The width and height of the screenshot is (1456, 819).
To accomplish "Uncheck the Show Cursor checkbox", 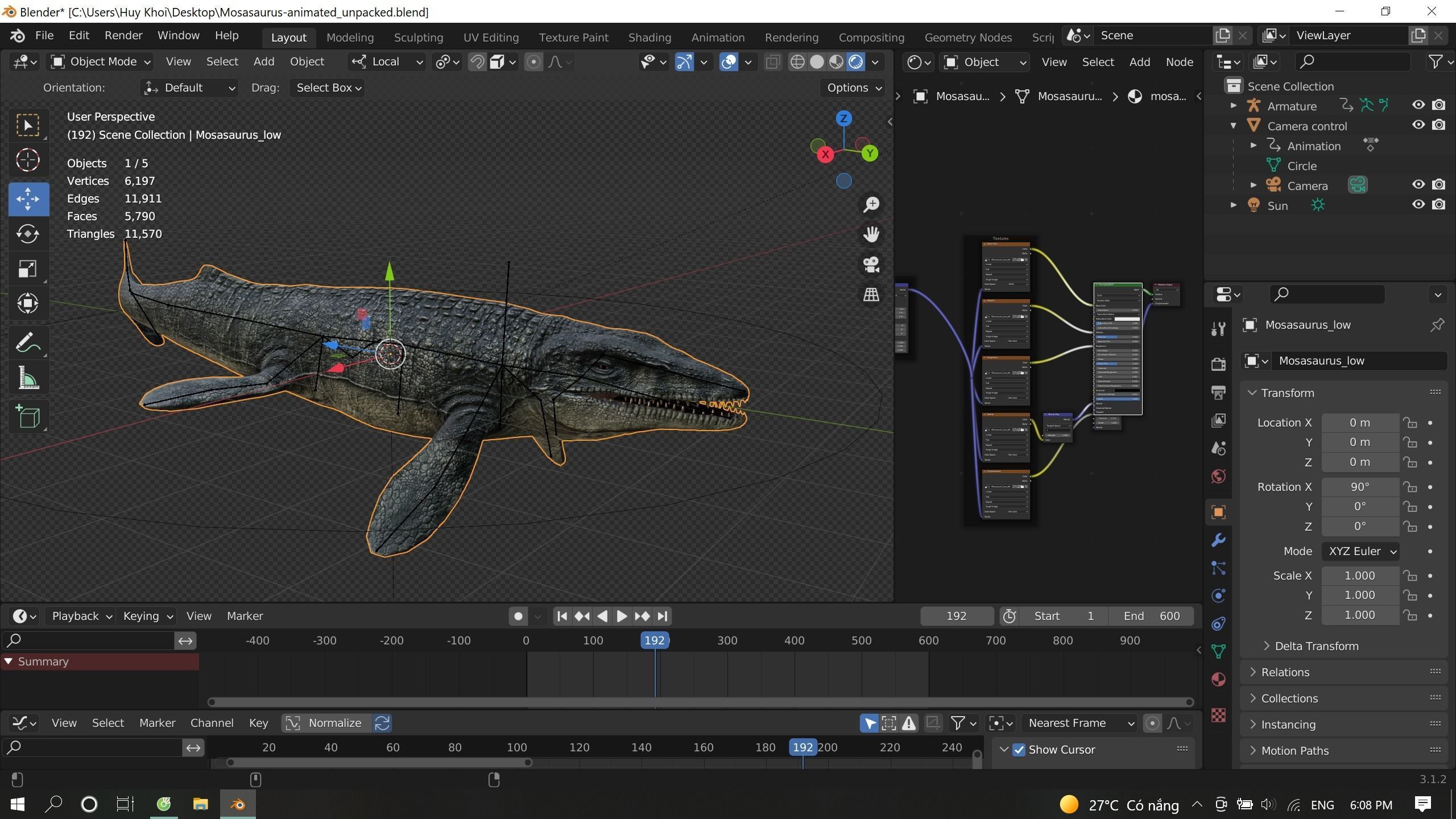I will point(1019,750).
